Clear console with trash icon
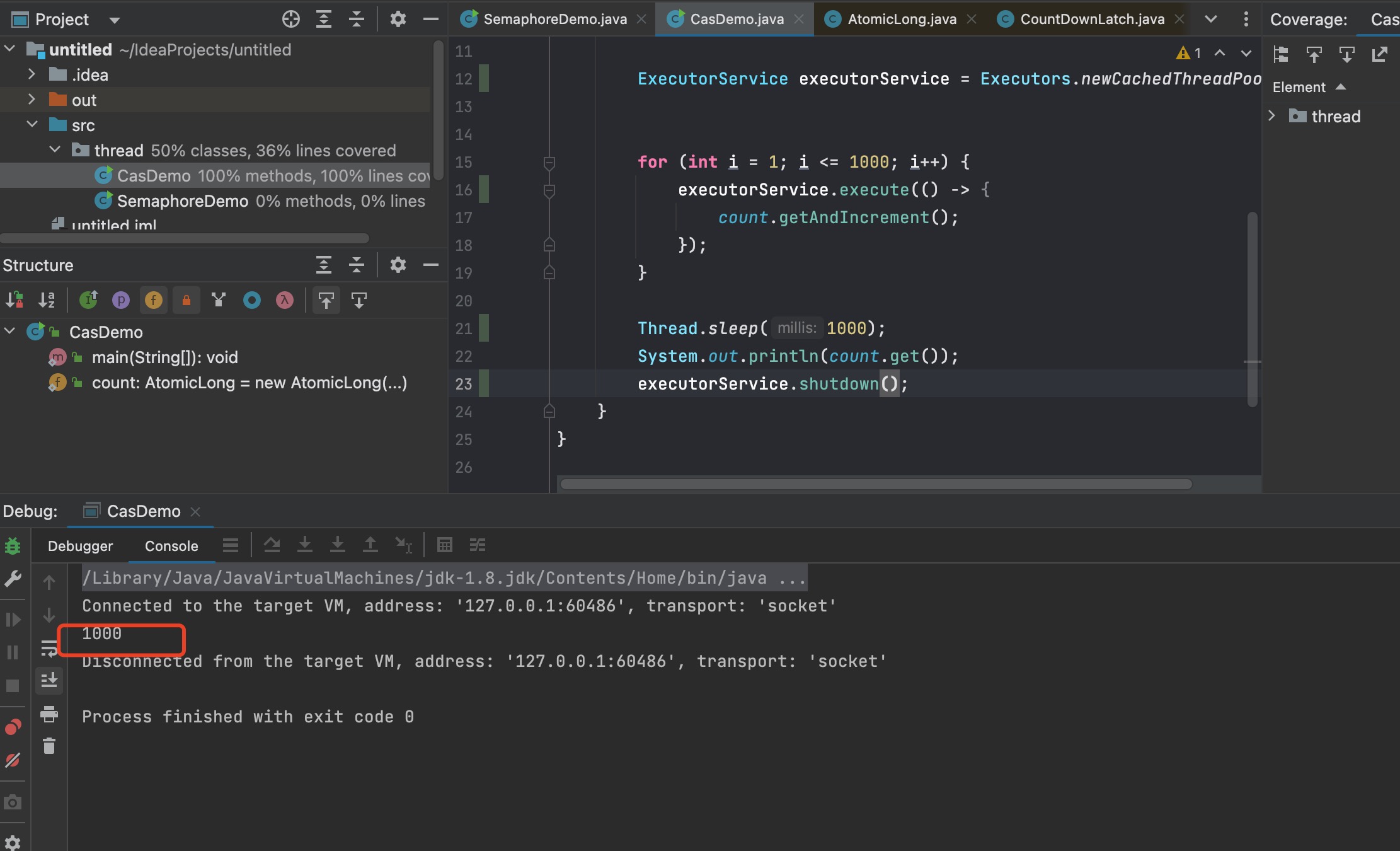Screen dimensions: 1400x851 pyautogui.click(x=49, y=746)
